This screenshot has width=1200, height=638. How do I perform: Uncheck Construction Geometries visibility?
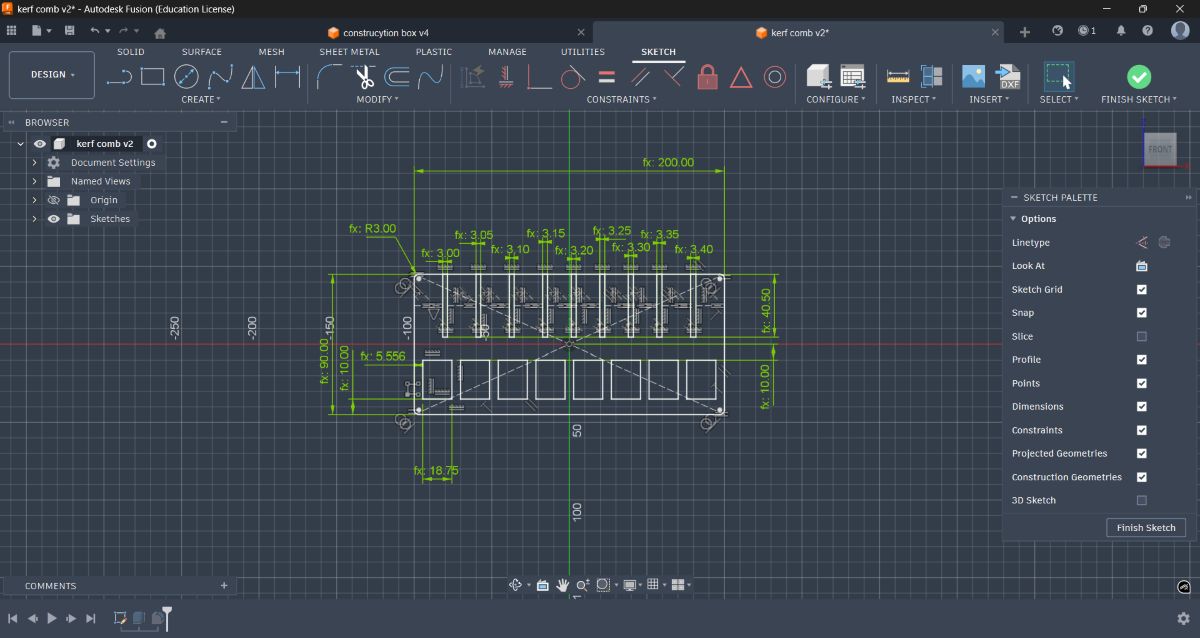click(1142, 477)
